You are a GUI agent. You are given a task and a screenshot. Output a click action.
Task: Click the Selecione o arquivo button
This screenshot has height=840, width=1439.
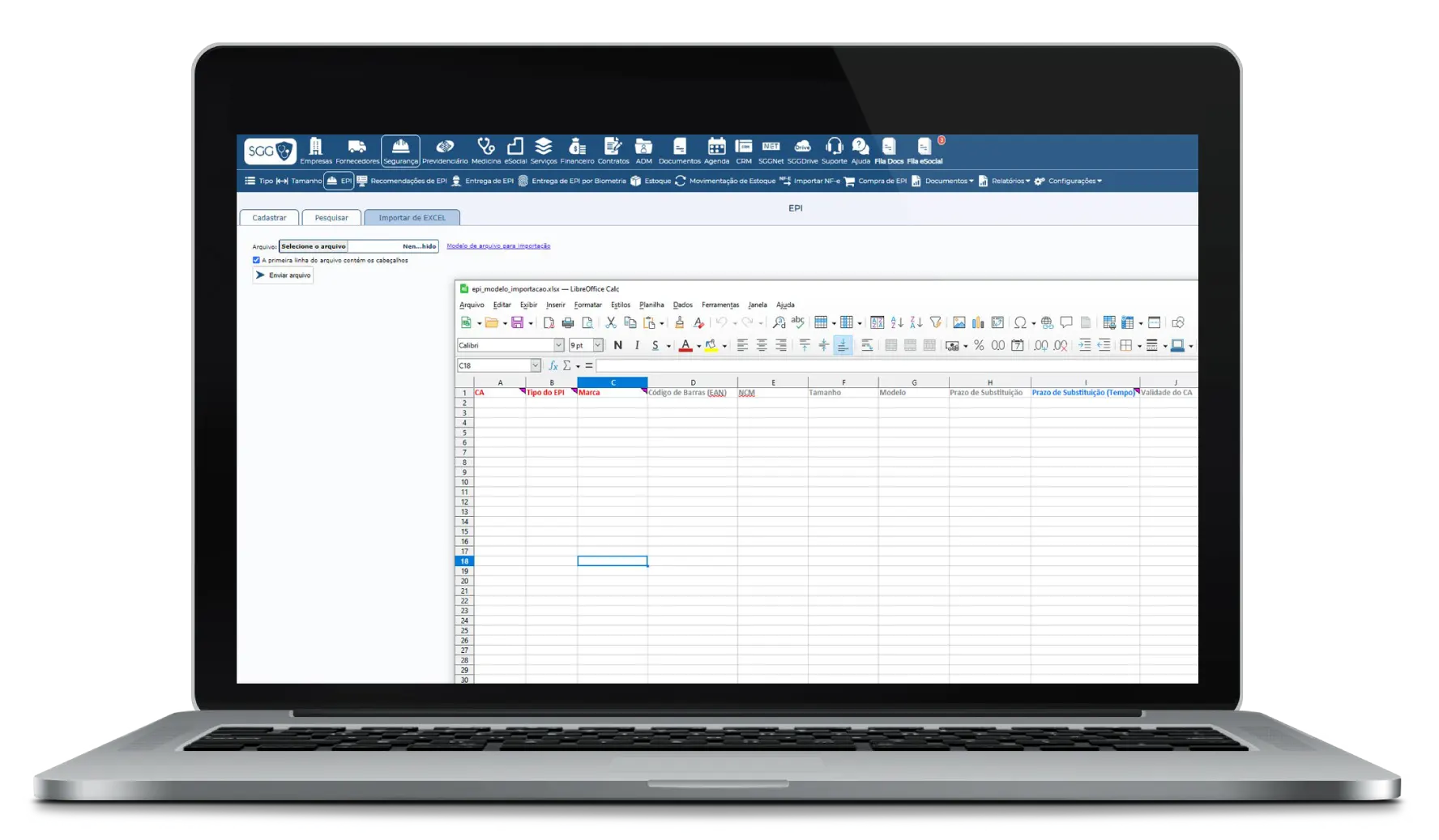[314, 245]
